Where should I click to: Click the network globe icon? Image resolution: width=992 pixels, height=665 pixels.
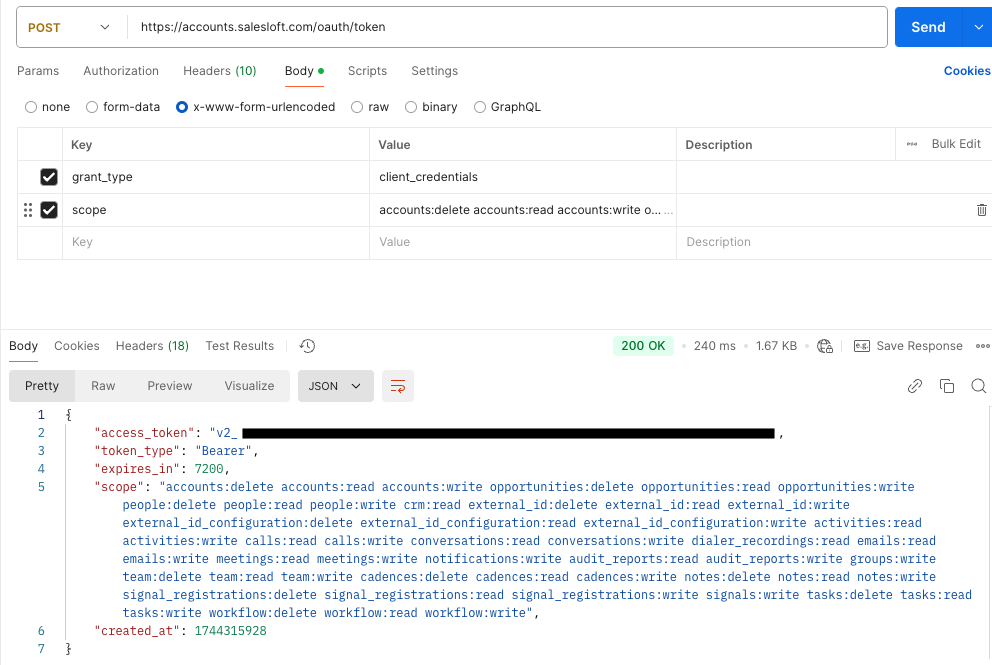pyautogui.click(x=825, y=346)
